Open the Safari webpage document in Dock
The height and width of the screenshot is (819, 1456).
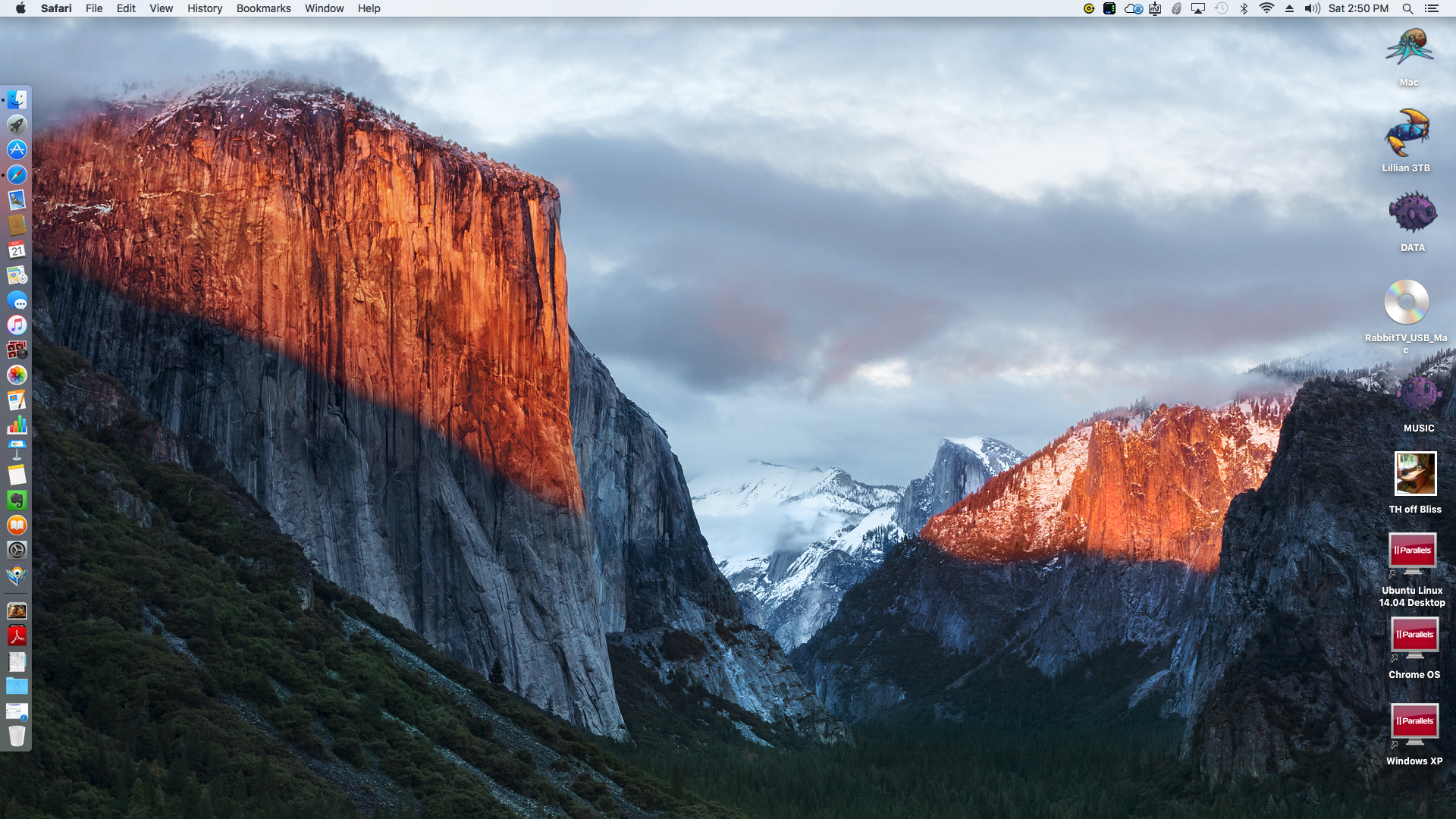click(x=17, y=711)
